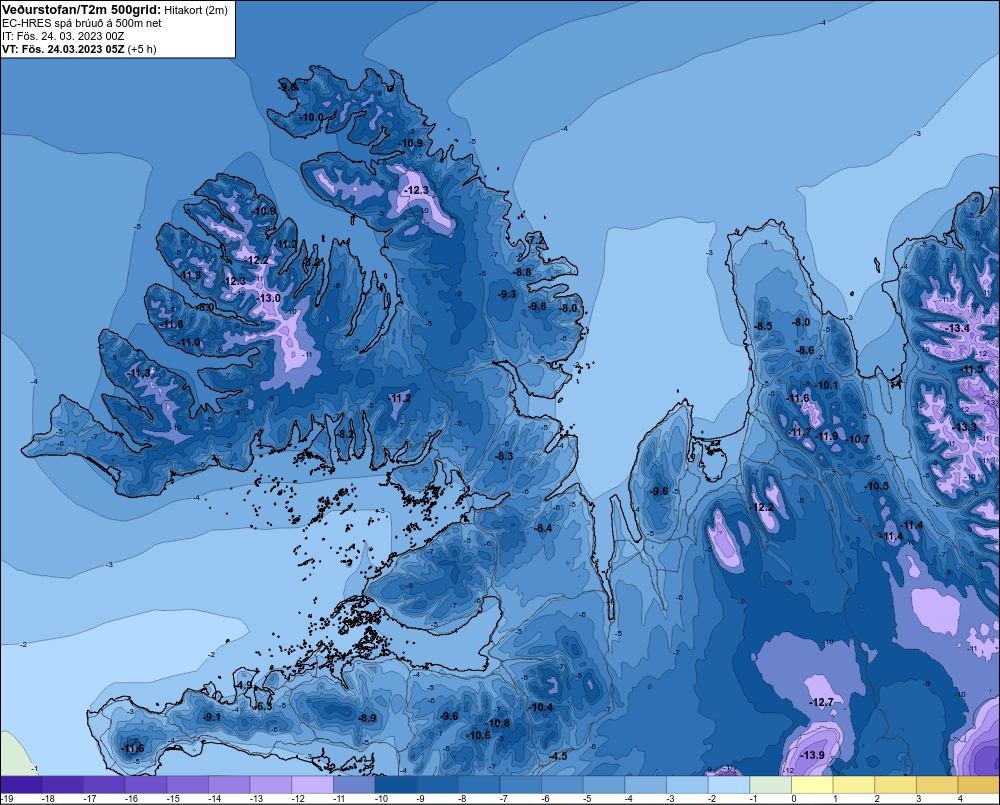
Task: Click legend swatch between -16 and -15 labels
Action: [x=145, y=785]
